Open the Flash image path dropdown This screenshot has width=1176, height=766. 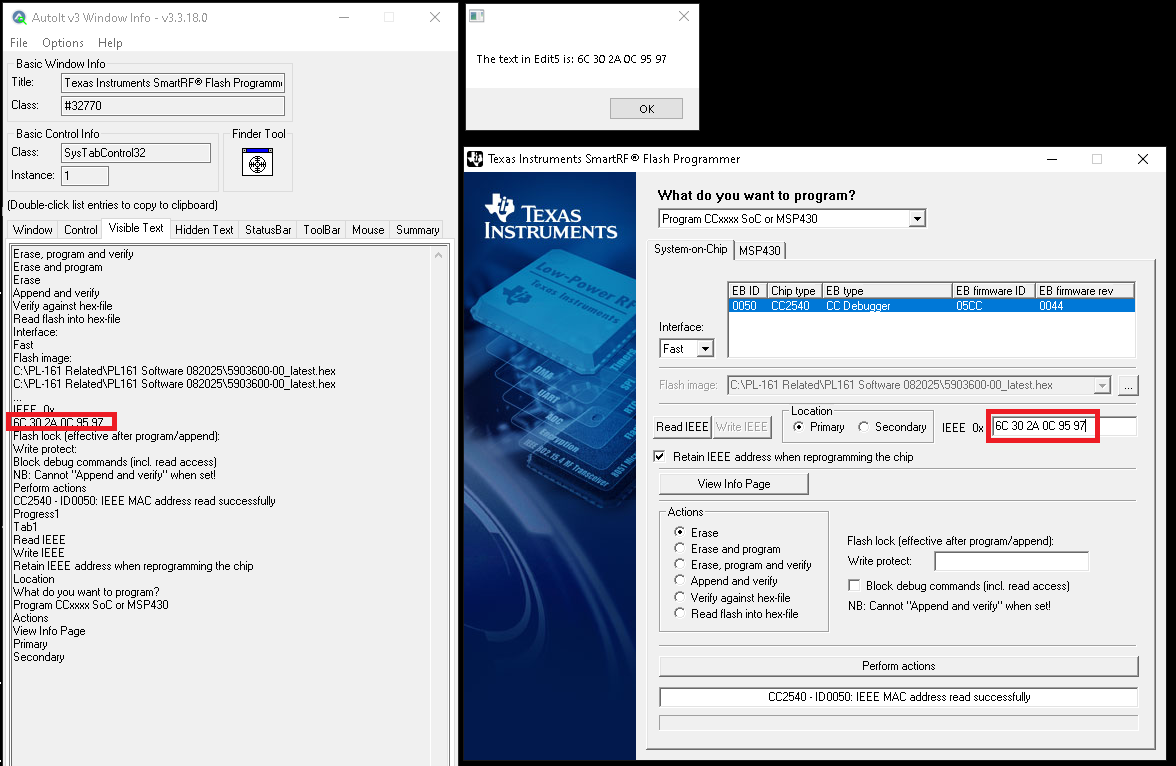[1102, 385]
